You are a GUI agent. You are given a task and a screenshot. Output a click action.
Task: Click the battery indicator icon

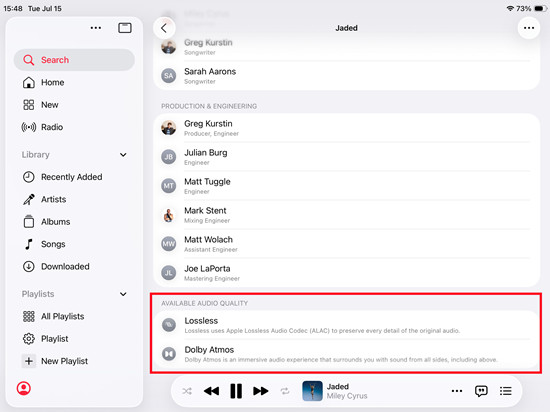coord(540,8)
